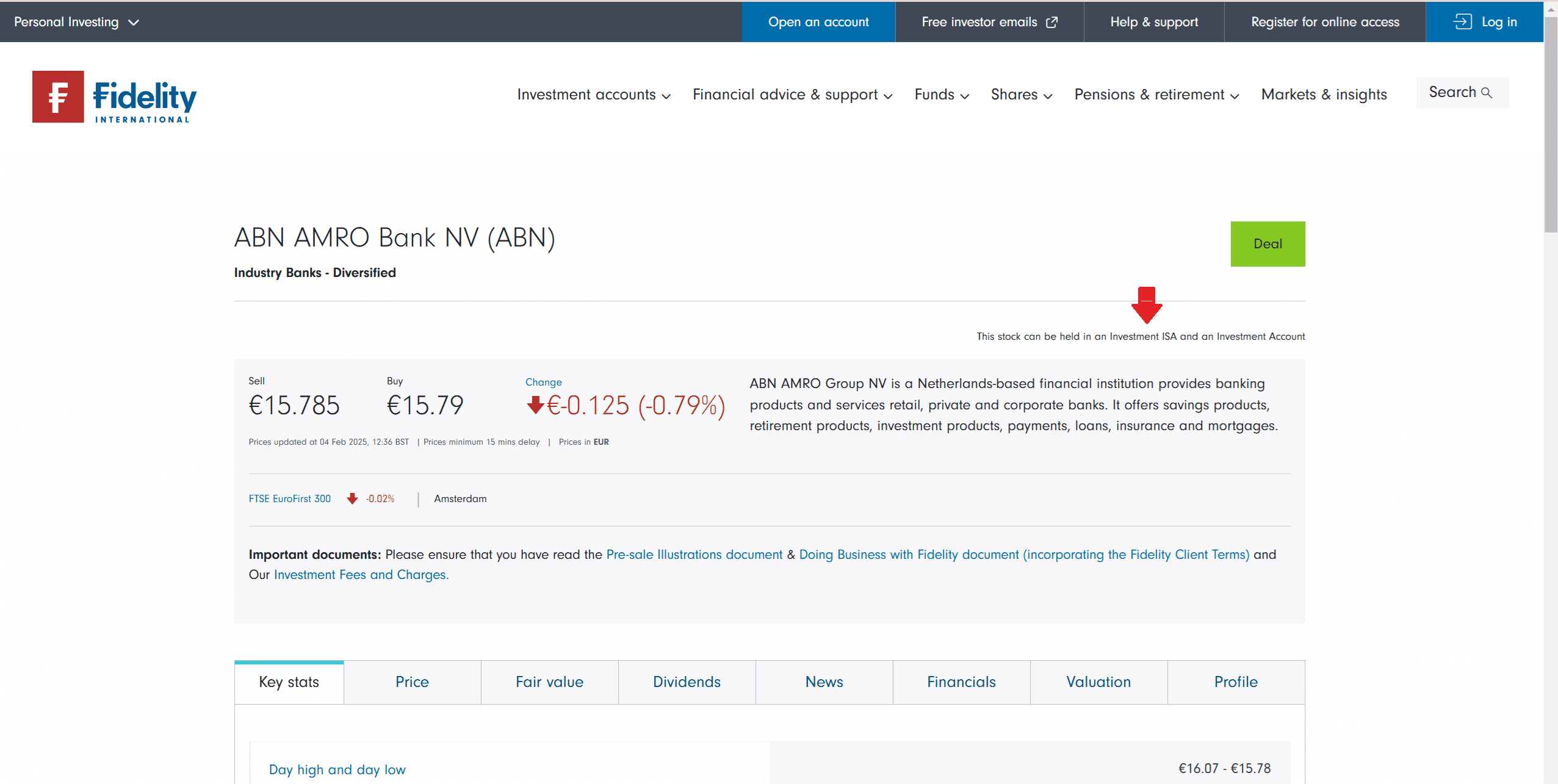Expand the Shares navigation menu
The image size is (1558, 784).
pyautogui.click(x=1022, y=95)
